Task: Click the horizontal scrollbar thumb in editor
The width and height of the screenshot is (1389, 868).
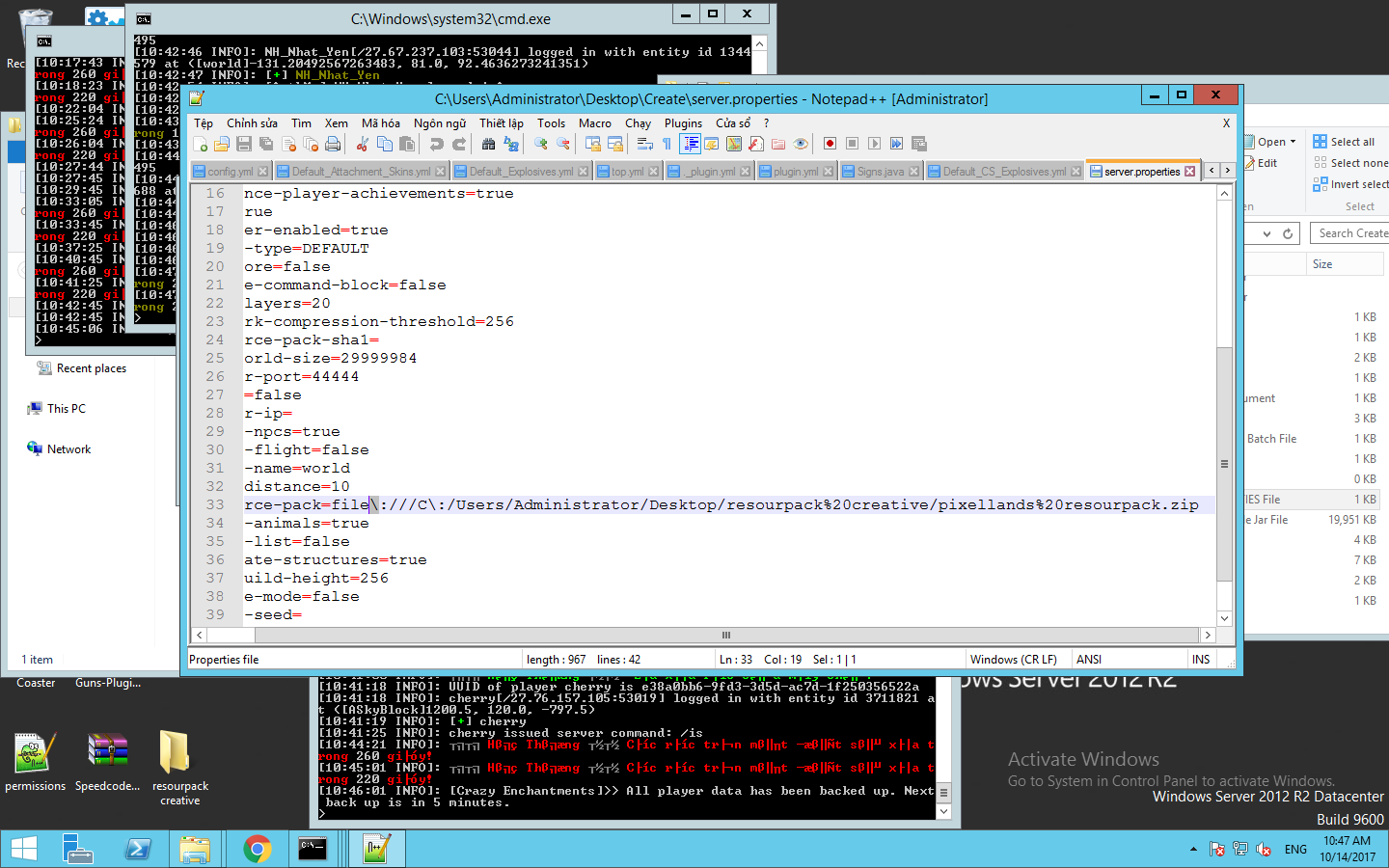Action: pyautogui.click(x=725, y=636)
